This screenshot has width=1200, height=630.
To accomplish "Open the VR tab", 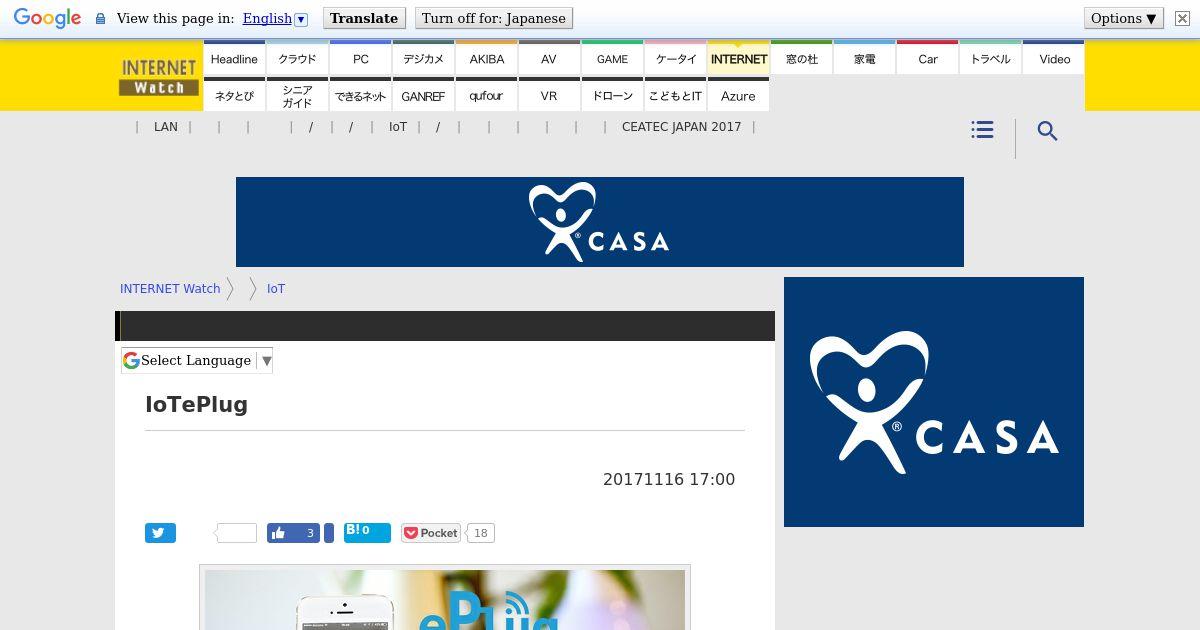I will 549,95.
